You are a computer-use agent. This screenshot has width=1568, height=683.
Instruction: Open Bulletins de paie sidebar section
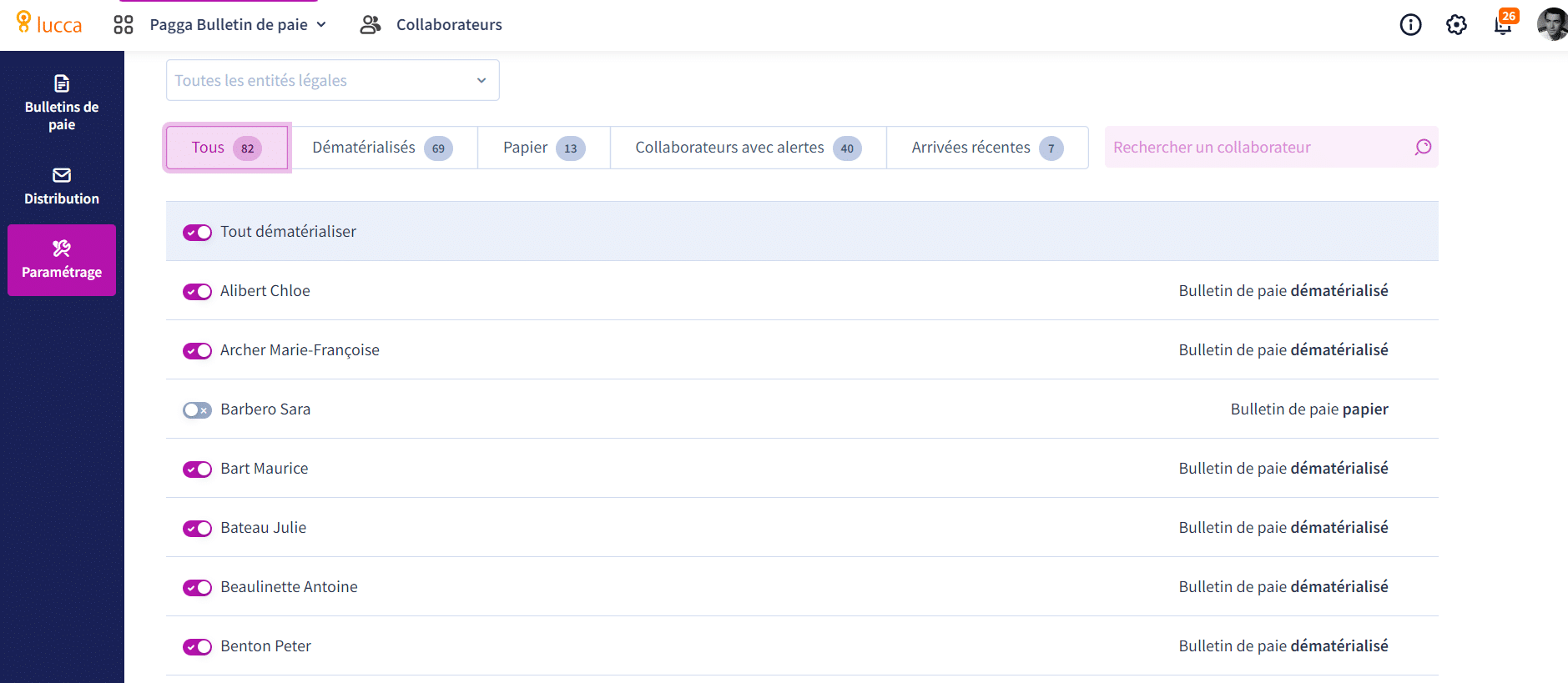point(62,103)
